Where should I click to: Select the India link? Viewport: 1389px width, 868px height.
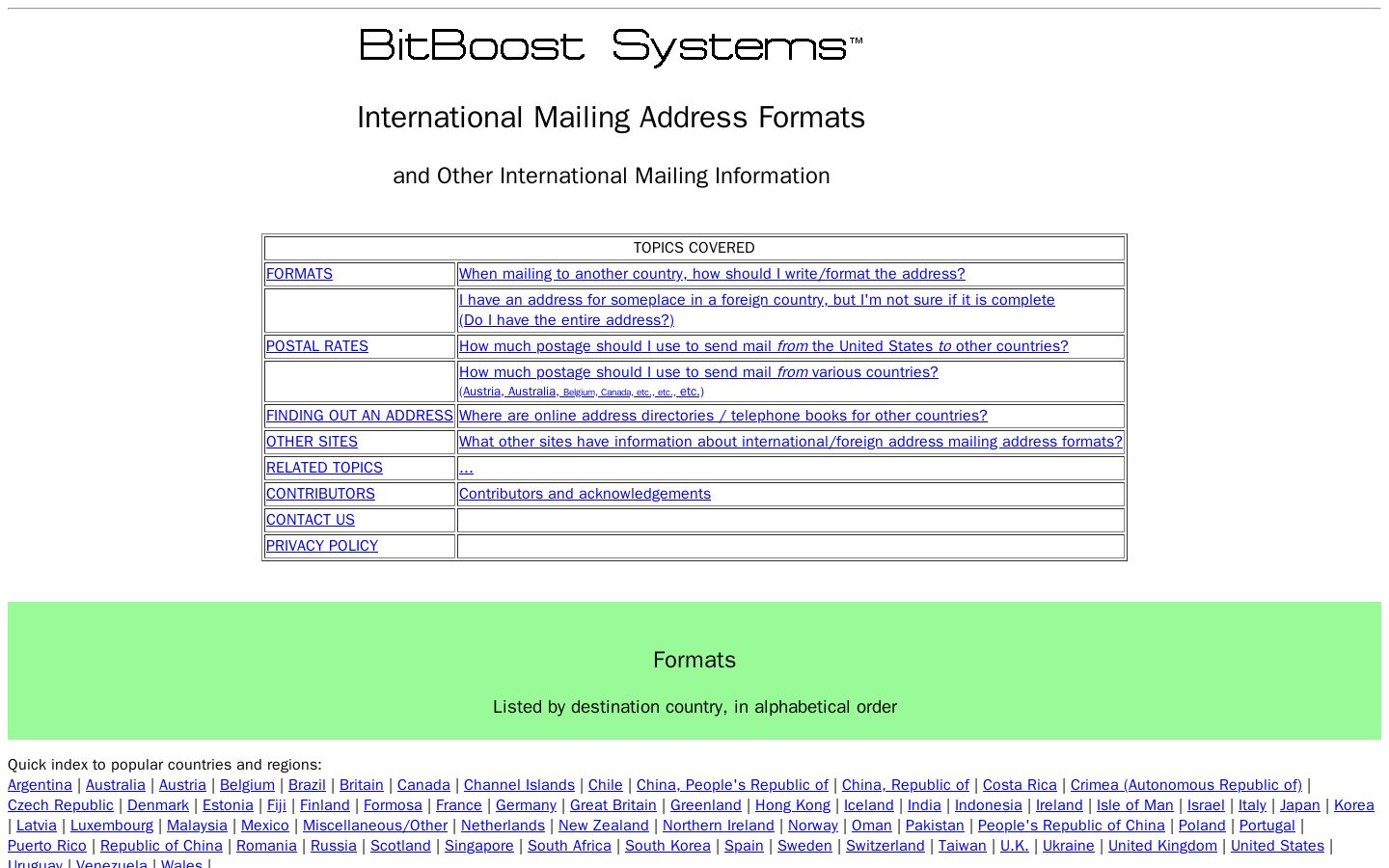[x=924, y=805]
